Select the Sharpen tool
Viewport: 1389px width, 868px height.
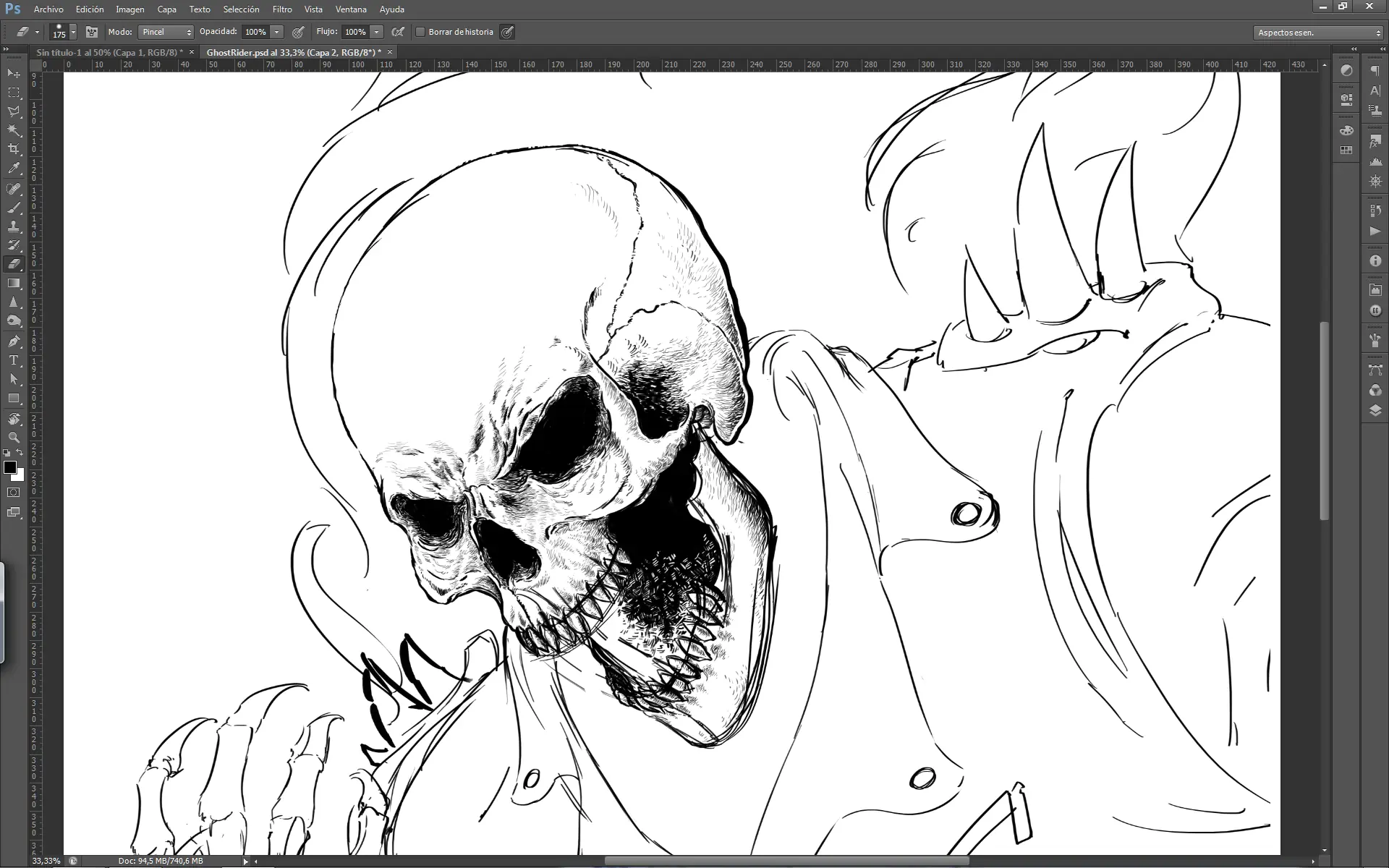tap(14, 302)
